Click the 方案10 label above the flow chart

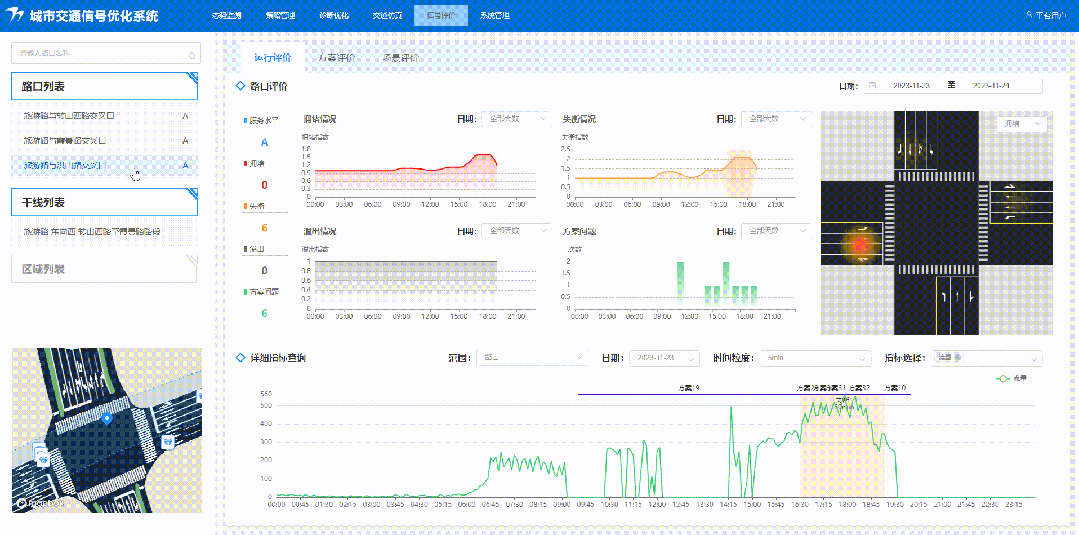click(x=895, y=388)
